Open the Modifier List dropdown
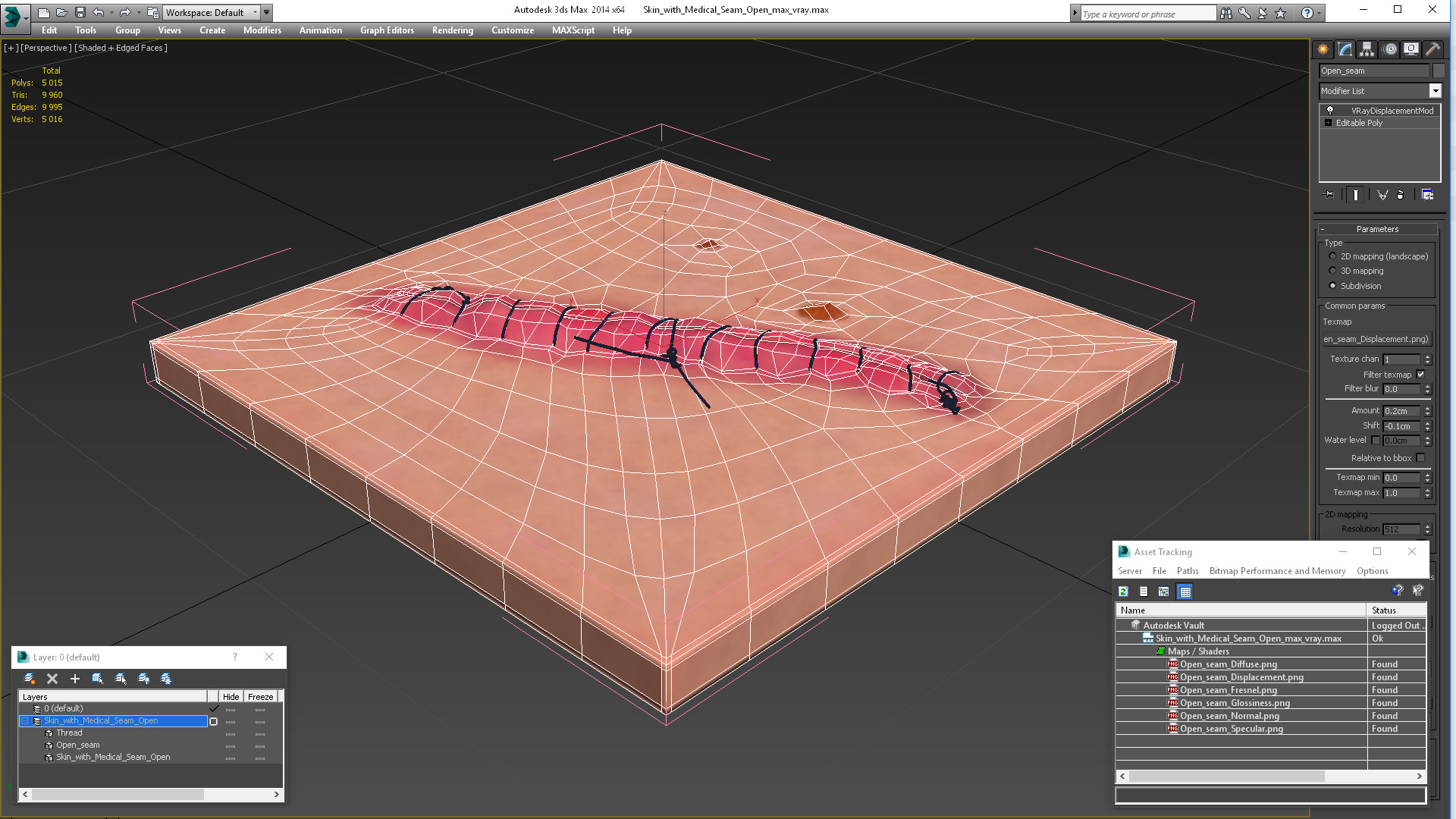 click(x=1435, y=91)
